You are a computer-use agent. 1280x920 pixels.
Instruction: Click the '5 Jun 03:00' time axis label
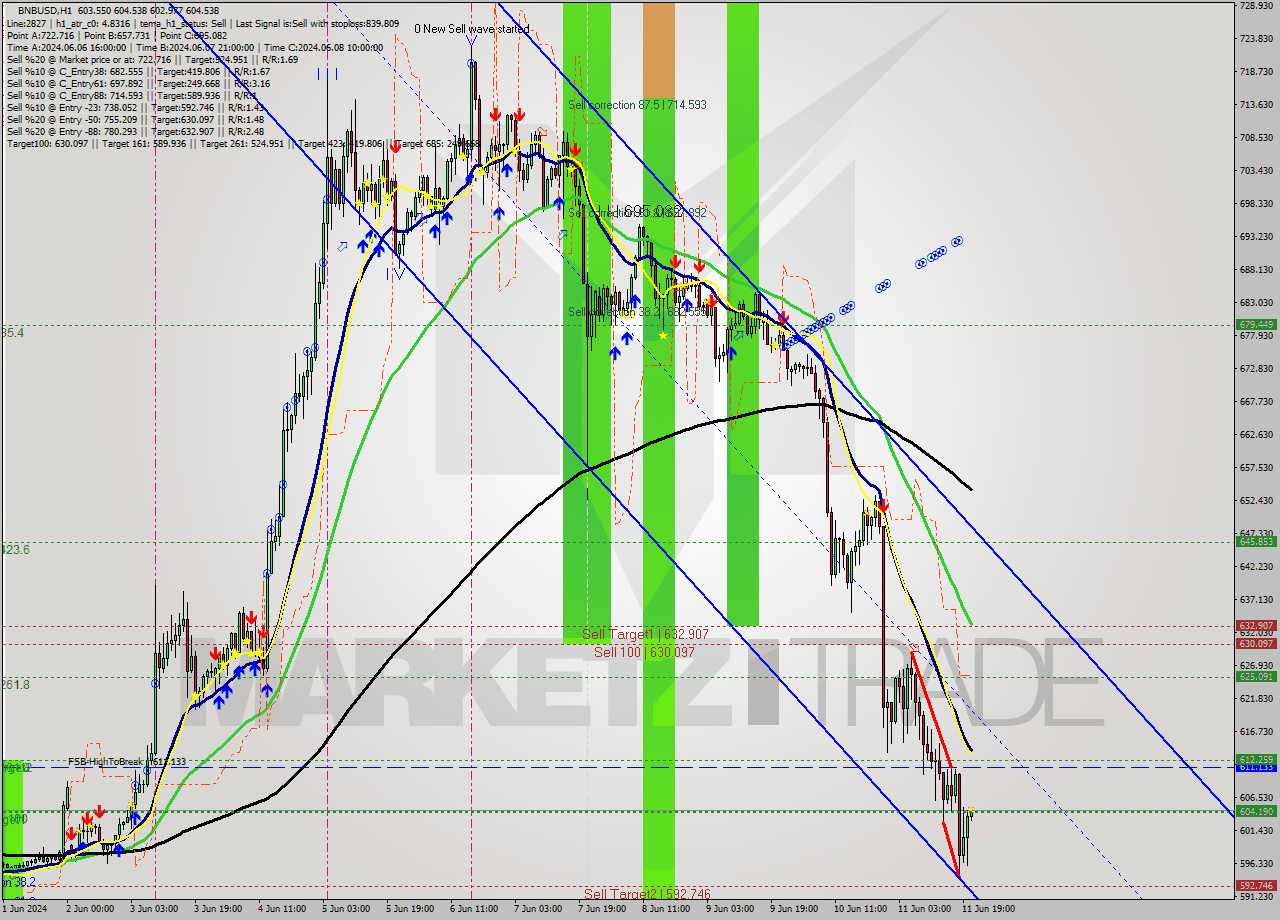(347, 909)
